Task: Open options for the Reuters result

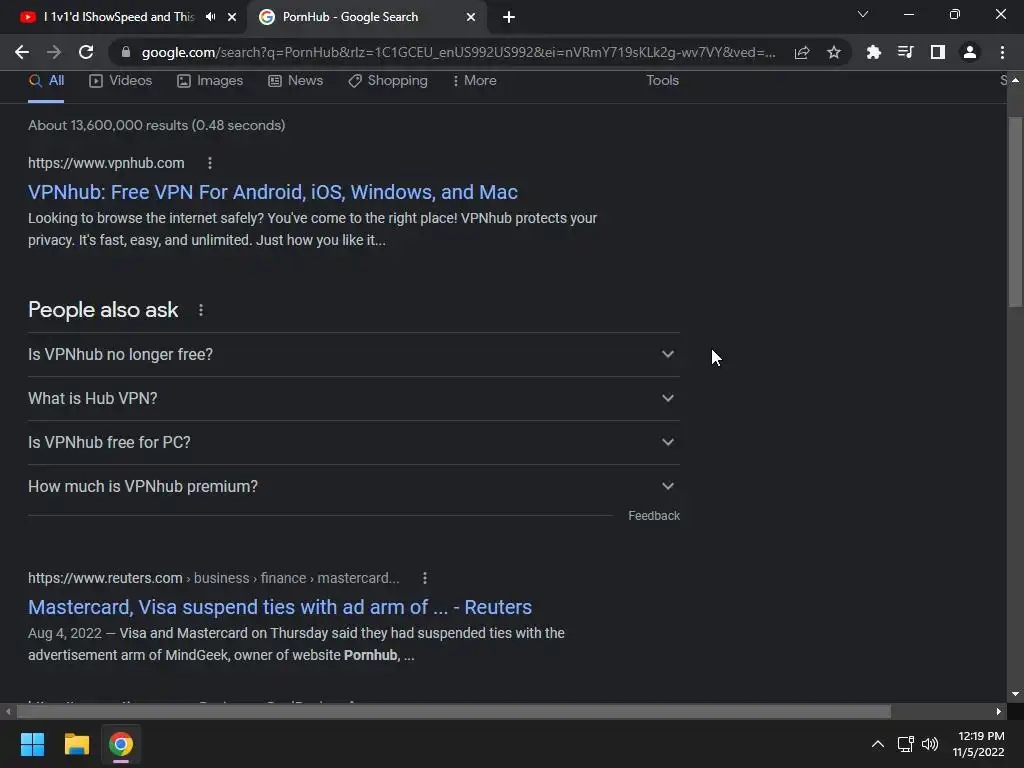Action: tap(424, 578)
